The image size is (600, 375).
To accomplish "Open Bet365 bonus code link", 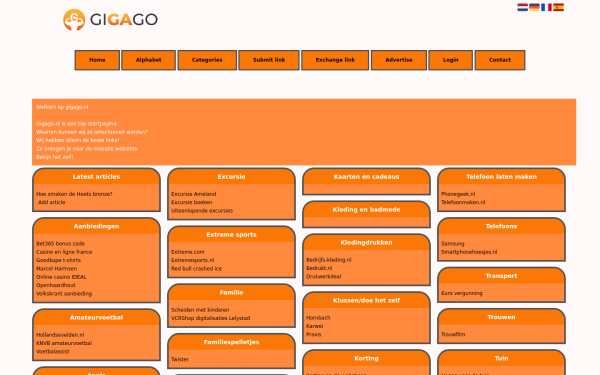I will [x=60, y=244].
